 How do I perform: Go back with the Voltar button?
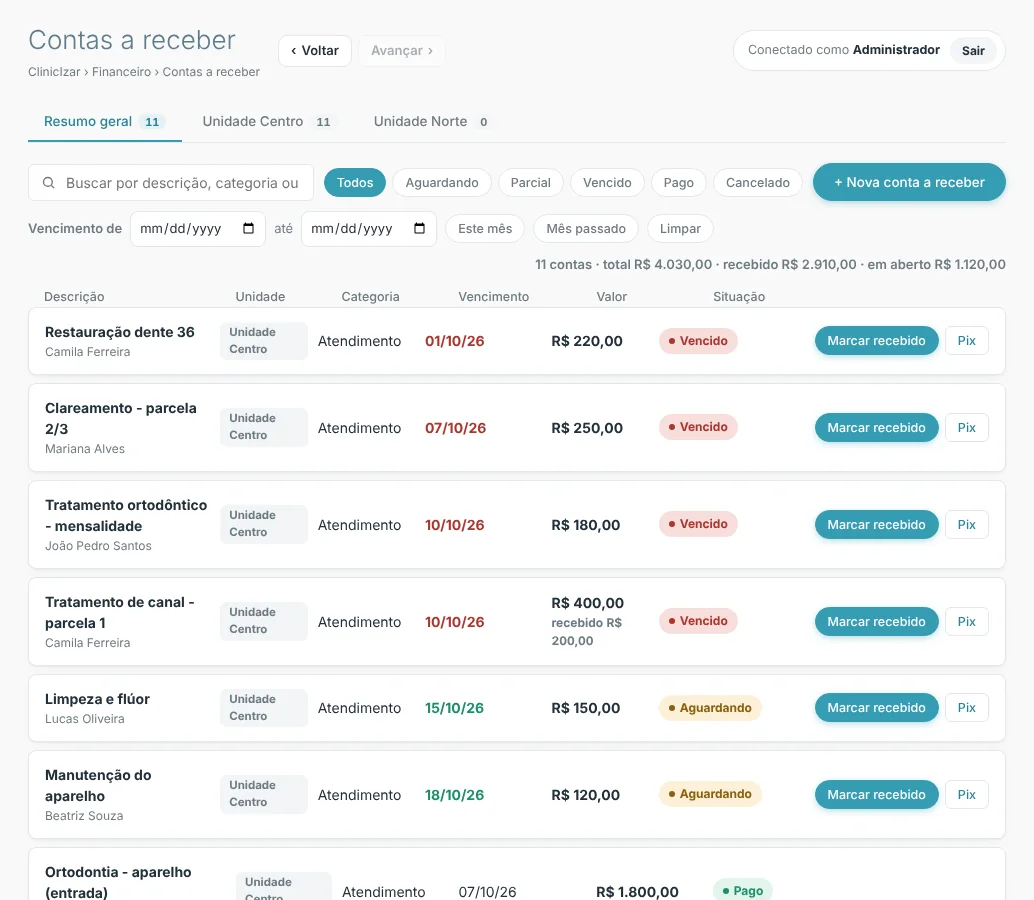(x=315, y=51)
